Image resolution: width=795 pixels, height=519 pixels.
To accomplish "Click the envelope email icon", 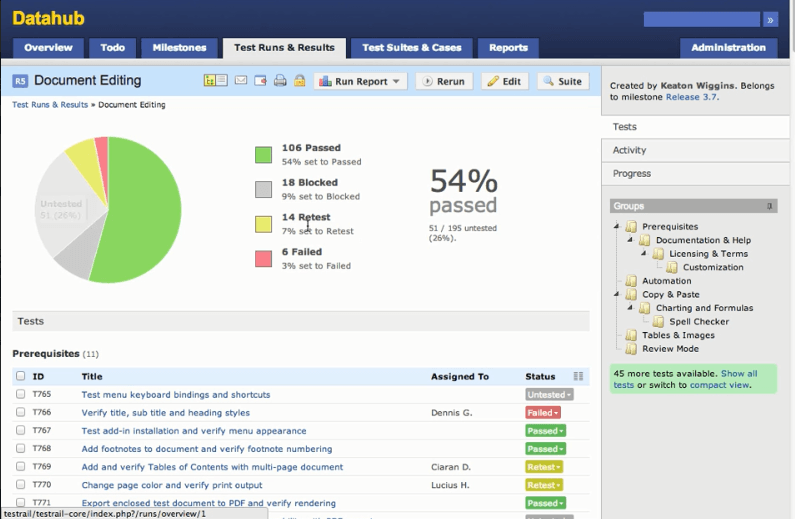I will point(241,81).
